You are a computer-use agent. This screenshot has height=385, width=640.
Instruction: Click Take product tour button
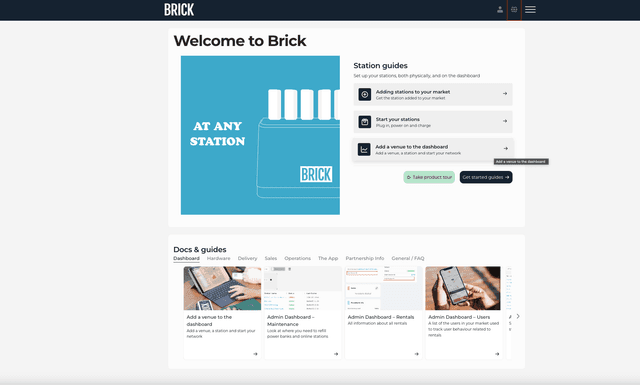(429, 177)
